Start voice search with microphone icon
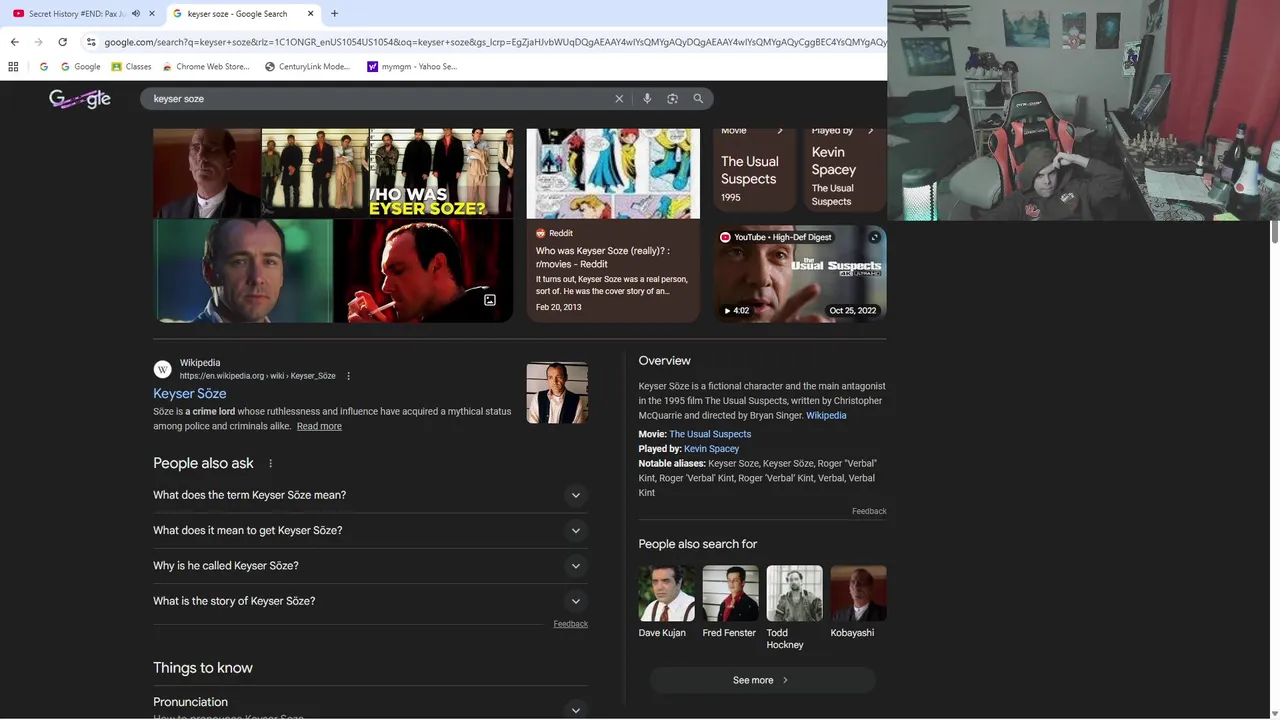Screen dimensions: 1280x720 [x=647, y=99]
